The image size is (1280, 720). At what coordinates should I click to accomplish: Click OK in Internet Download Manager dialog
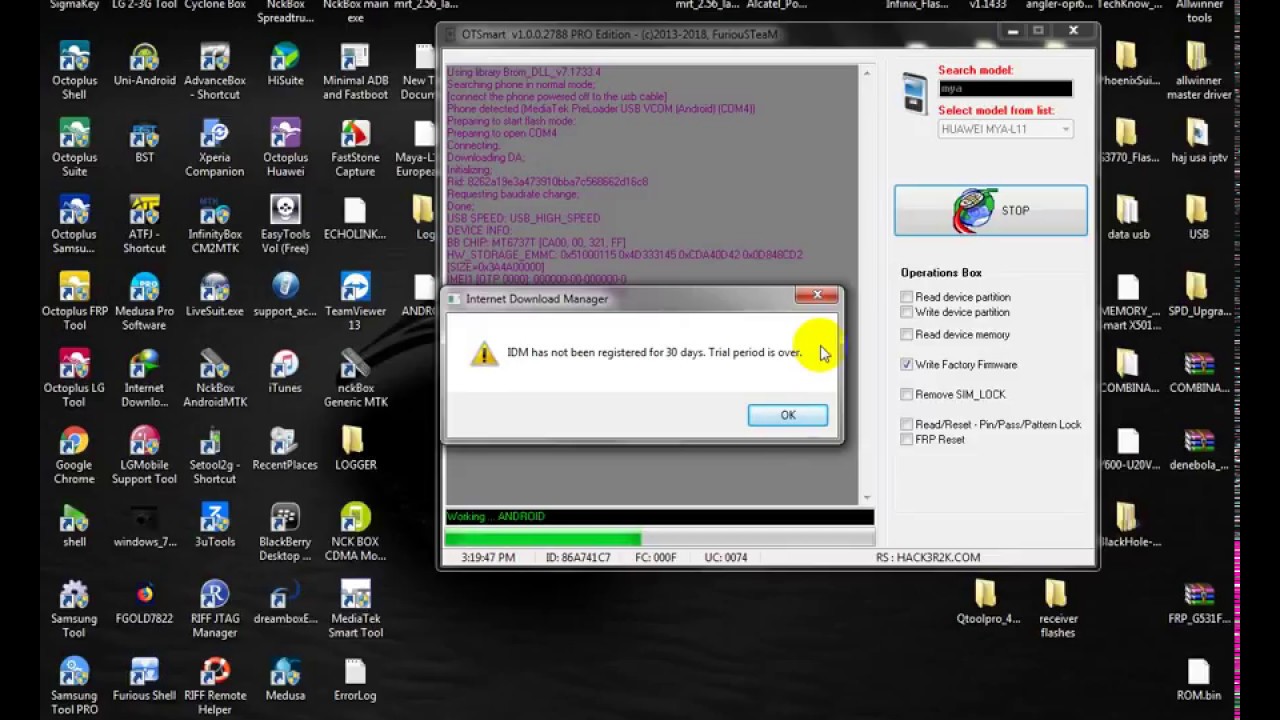pos(788,415)
